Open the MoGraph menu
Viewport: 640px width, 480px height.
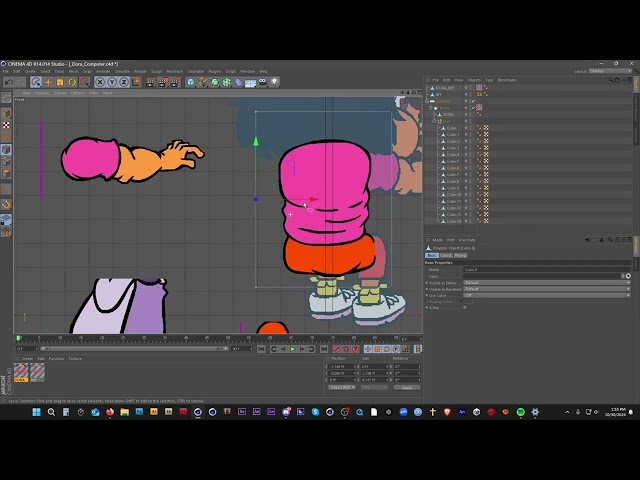coord(175,71)
